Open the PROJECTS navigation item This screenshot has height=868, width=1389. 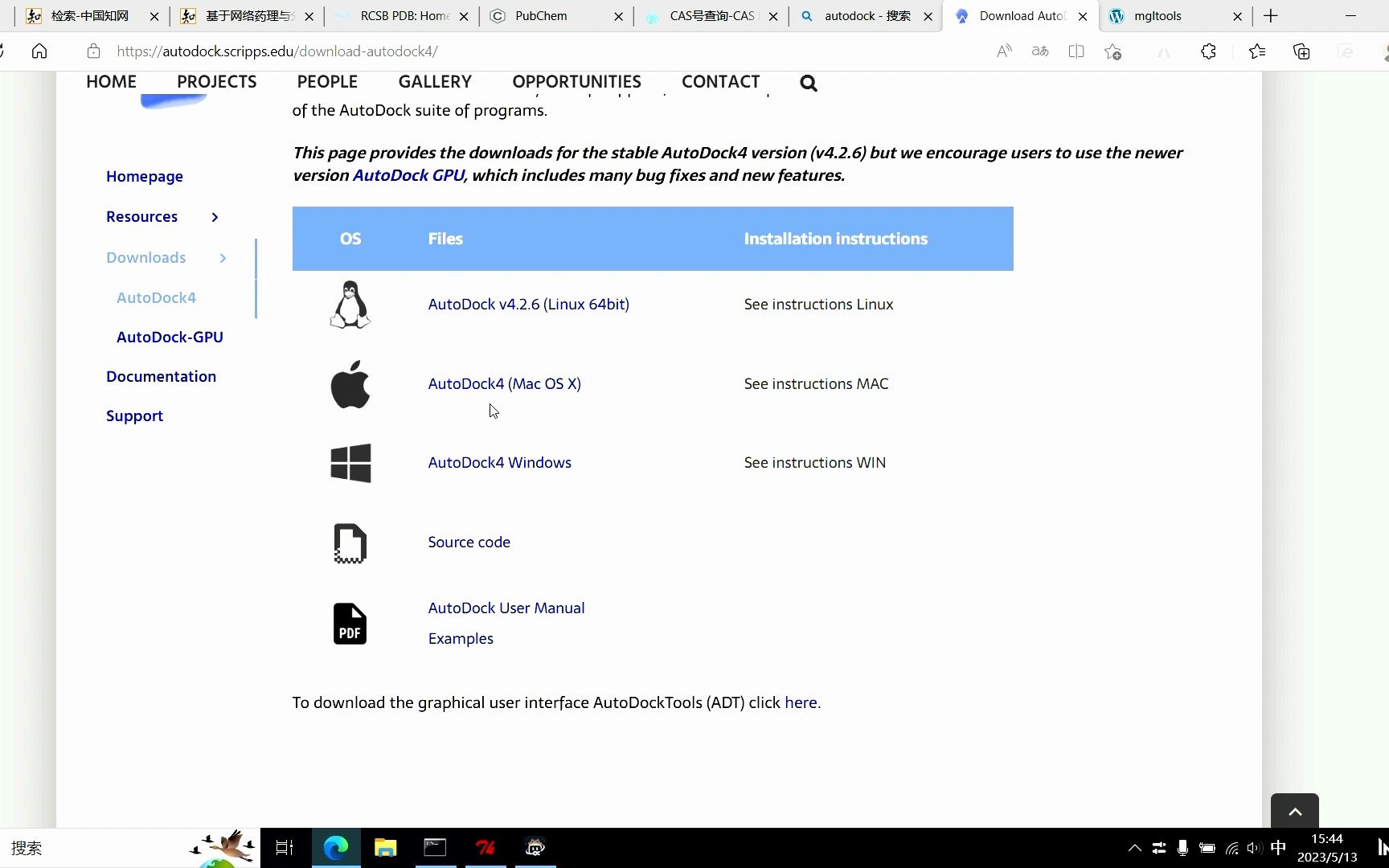(x=217, y=82)
